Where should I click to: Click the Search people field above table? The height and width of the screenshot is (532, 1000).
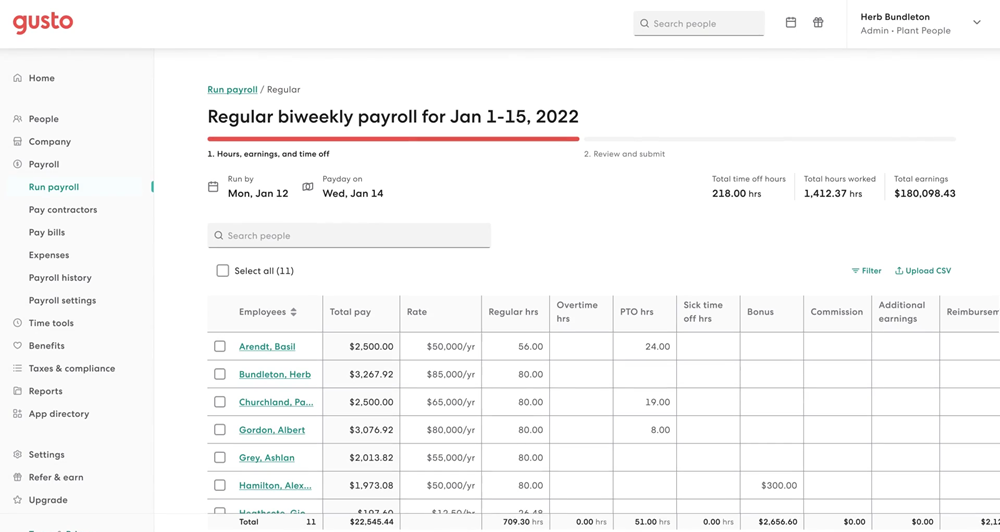pos(349,236)
